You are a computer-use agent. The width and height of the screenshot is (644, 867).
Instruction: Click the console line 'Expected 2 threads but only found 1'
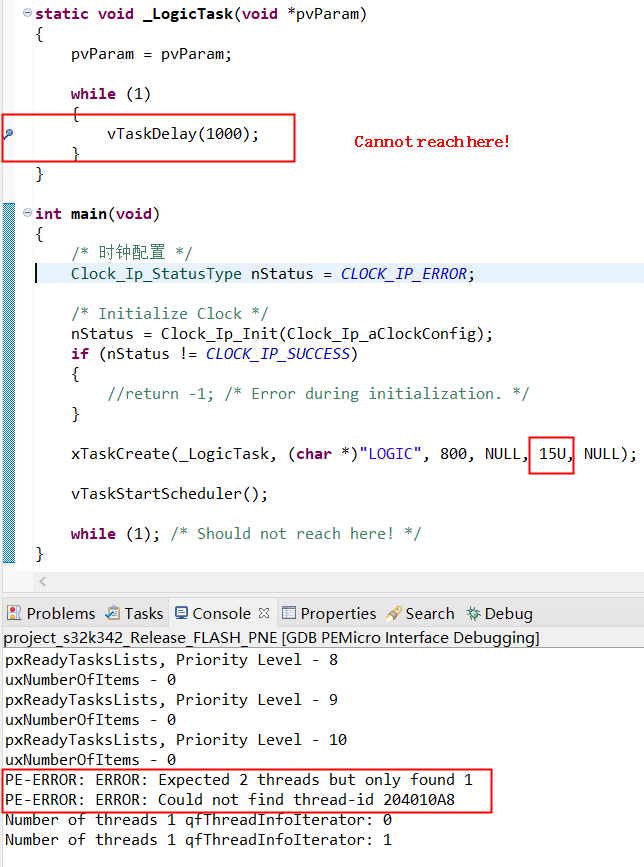click(x=239, y=780)
